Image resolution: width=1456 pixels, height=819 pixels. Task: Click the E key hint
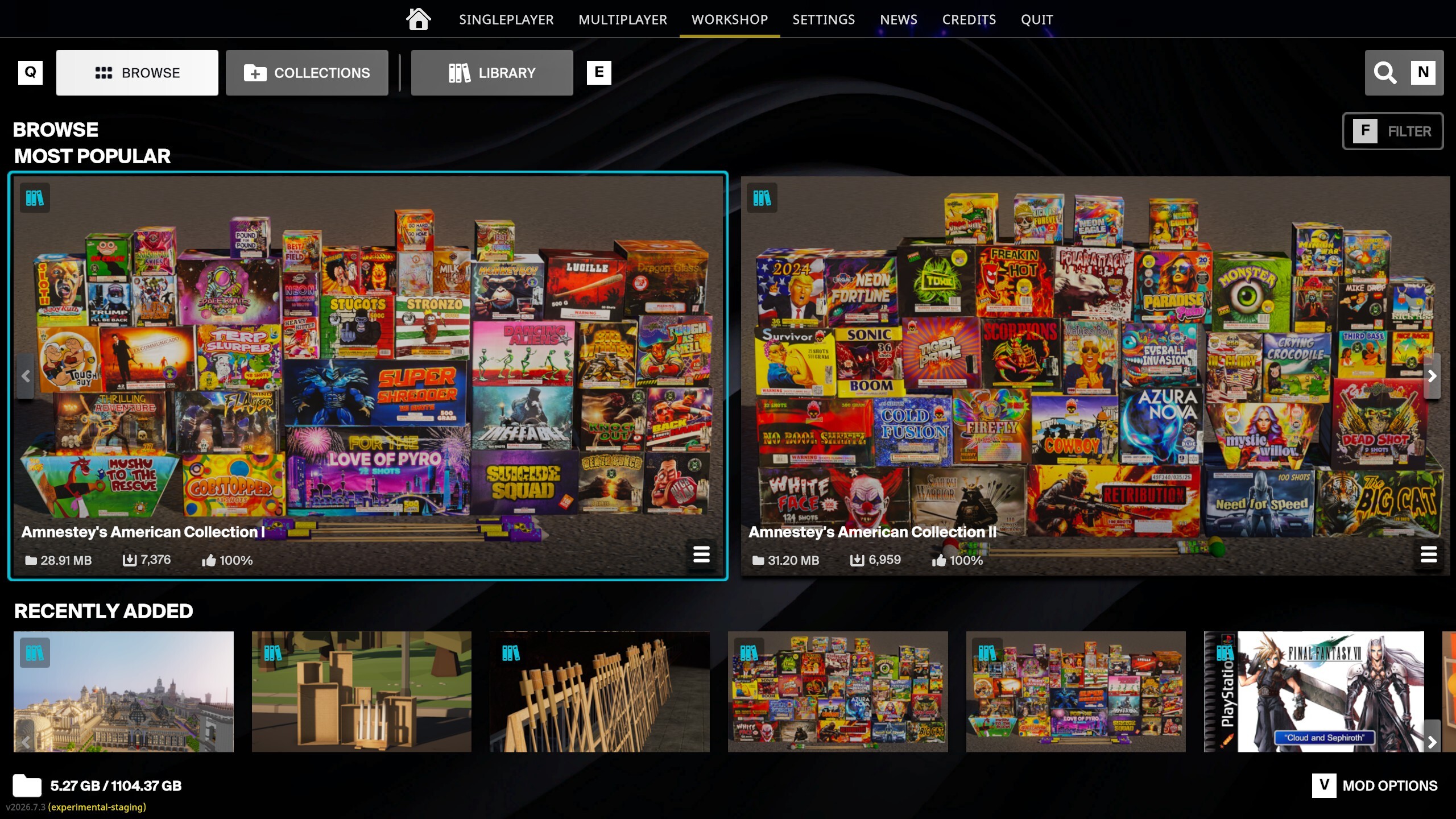click(x=599, y=72)
